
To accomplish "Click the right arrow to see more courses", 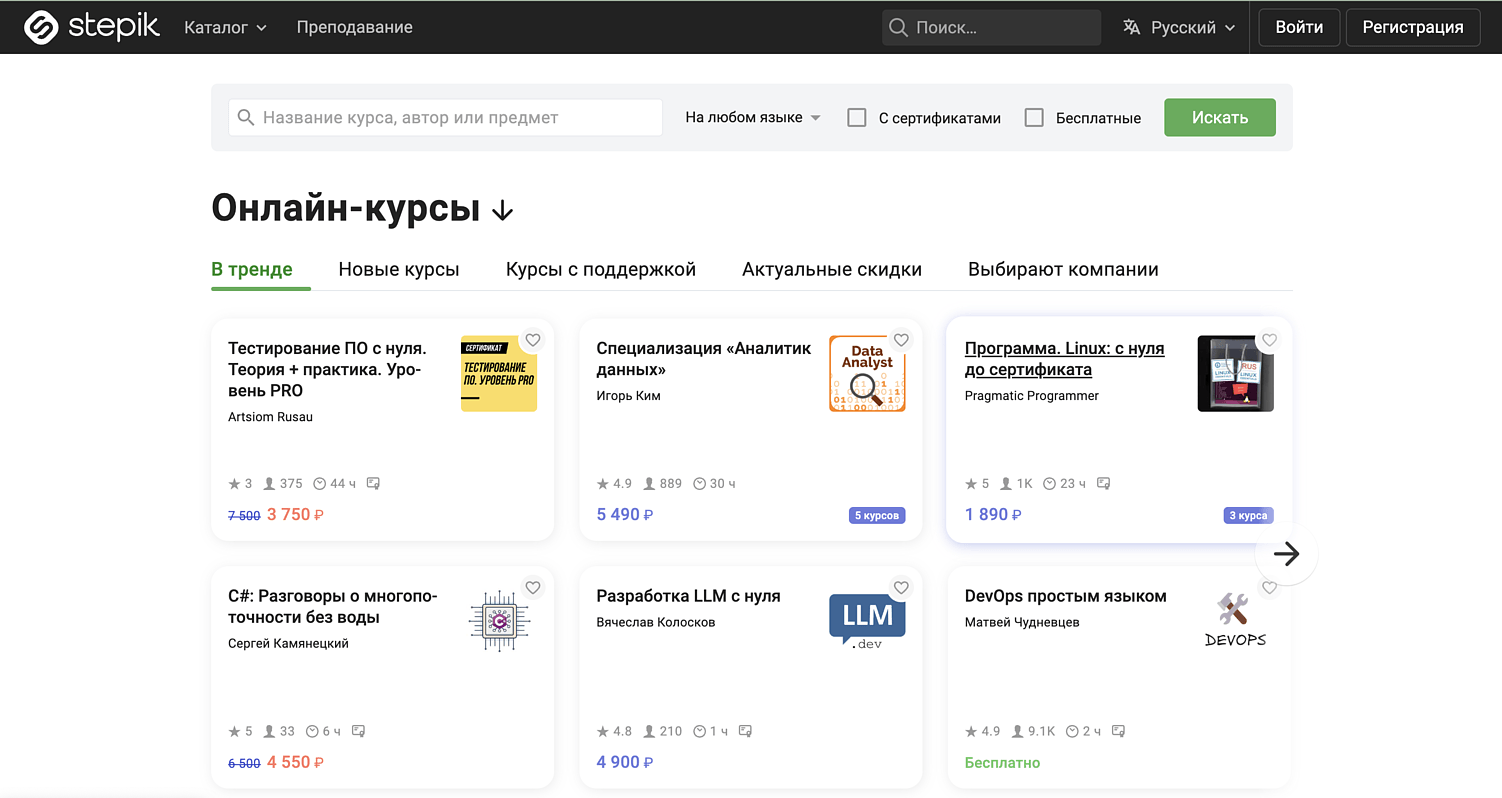I will (1286, 553).
